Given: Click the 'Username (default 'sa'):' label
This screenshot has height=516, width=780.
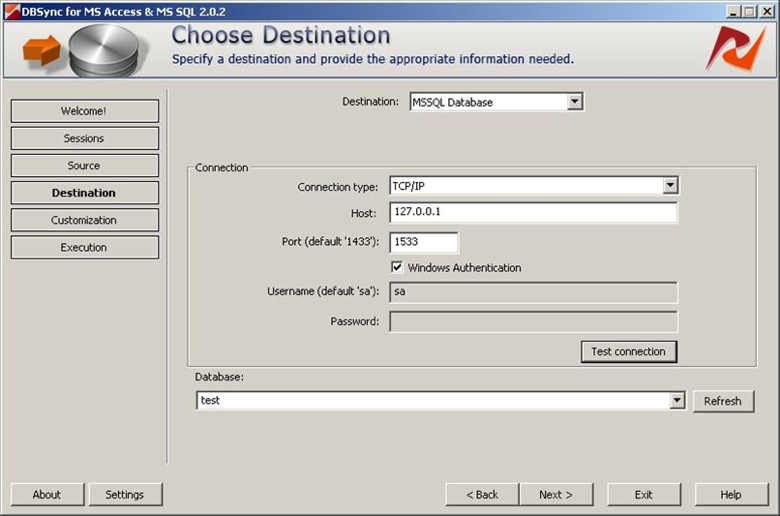Looking at the screenshot, I should click(x=323, y=292).
